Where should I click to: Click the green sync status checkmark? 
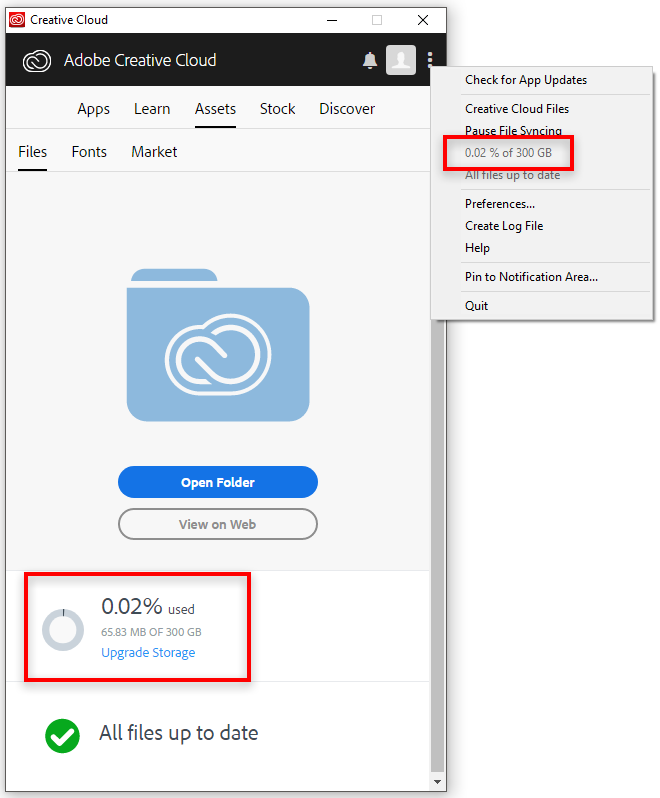coord(63,735)
